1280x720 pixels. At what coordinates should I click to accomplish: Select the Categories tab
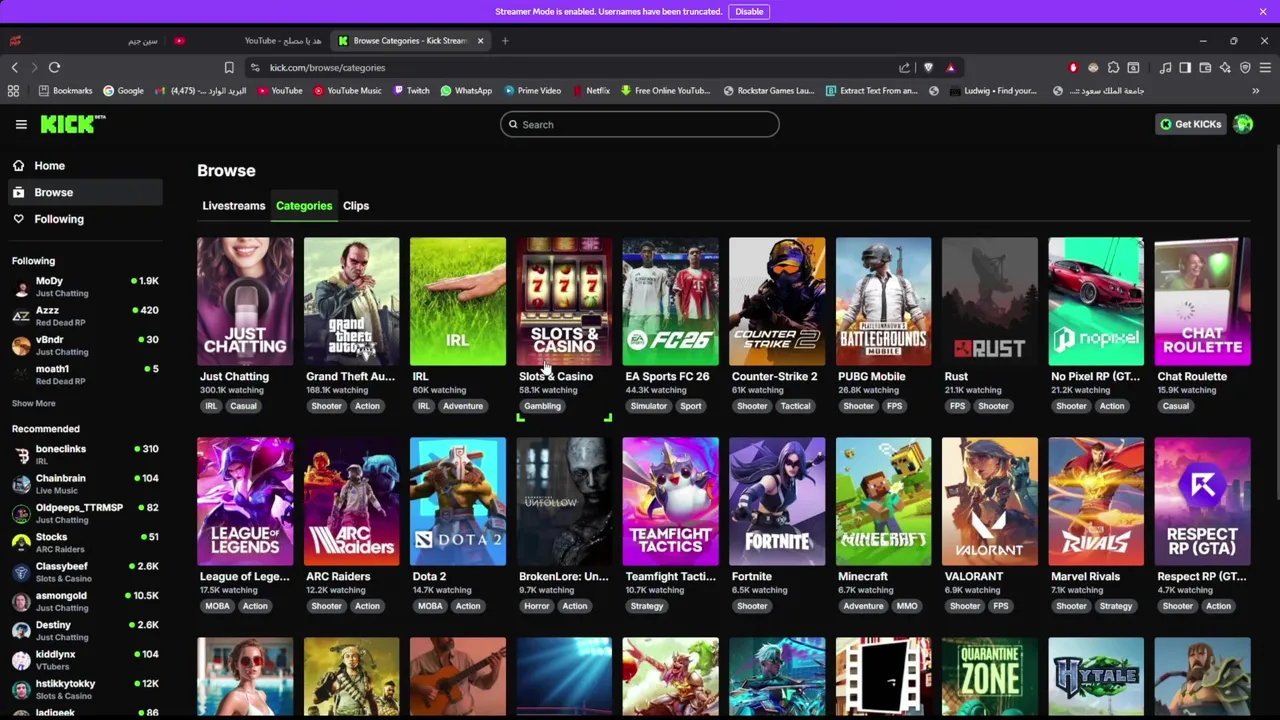[304, 206]
